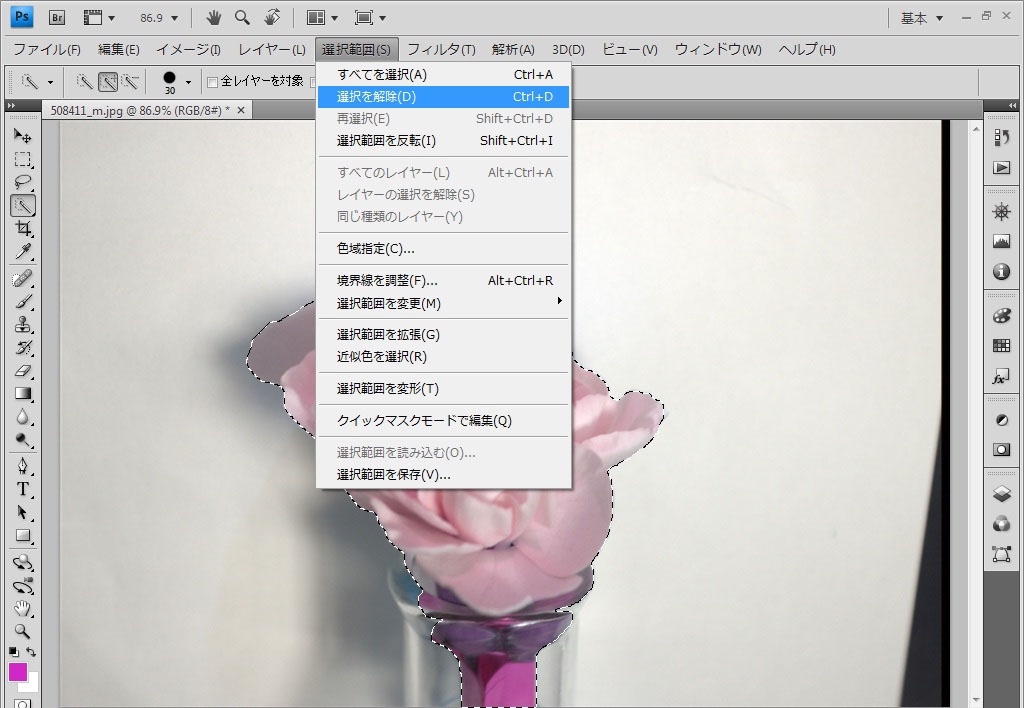Screen dimensions: 1024x708
Task: Open the Histogram panel icon
Action: 1001,242
